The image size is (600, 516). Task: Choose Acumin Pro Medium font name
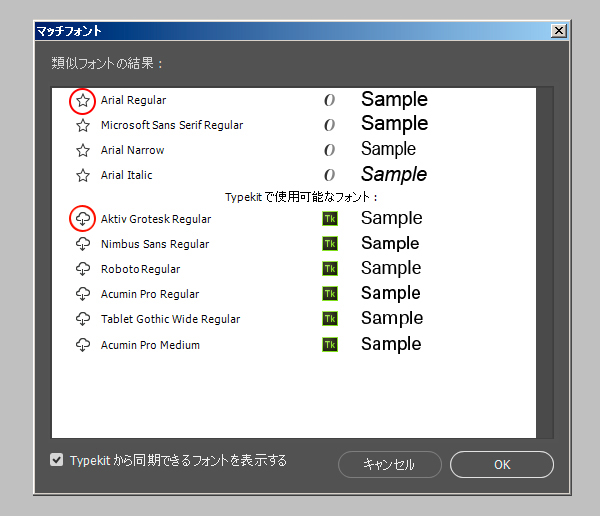tap(150, 345)
